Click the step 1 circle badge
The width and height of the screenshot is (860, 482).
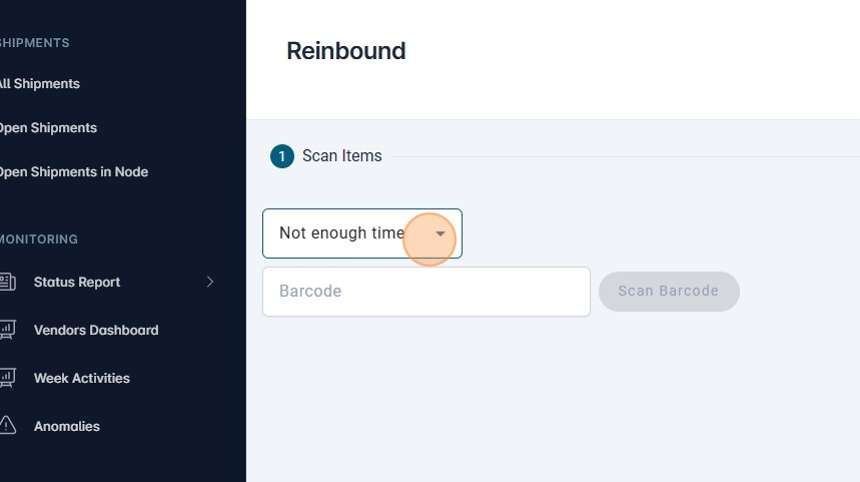(282, 156)
